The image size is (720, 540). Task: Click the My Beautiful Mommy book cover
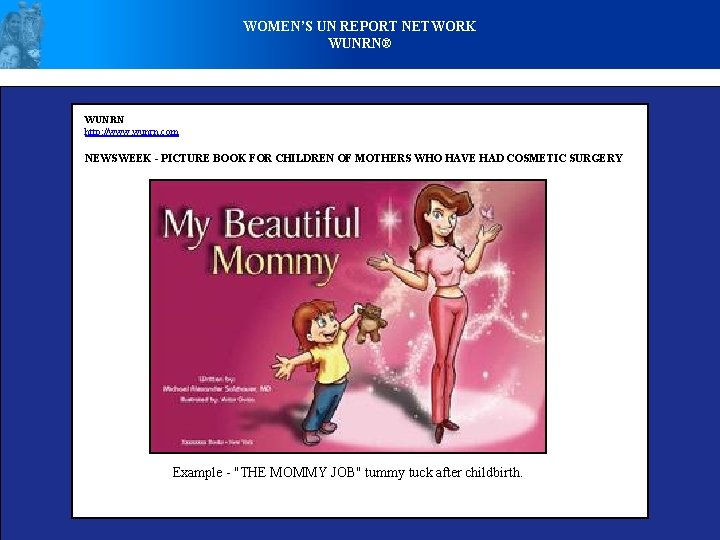[x=348, y=316]
